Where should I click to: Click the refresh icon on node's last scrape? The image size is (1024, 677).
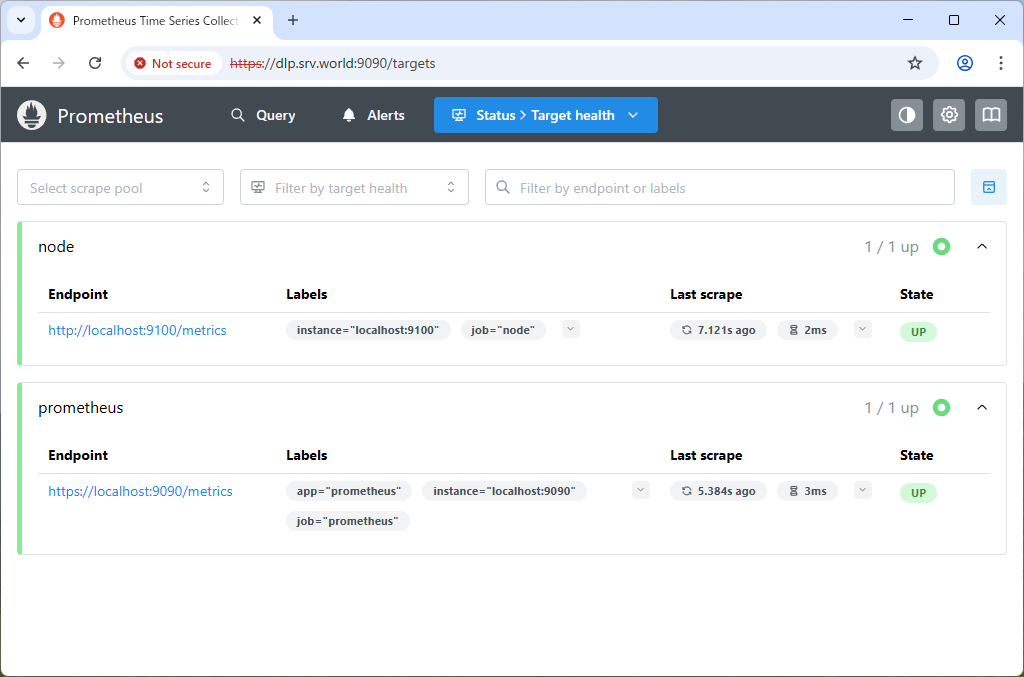click(688, 329)
